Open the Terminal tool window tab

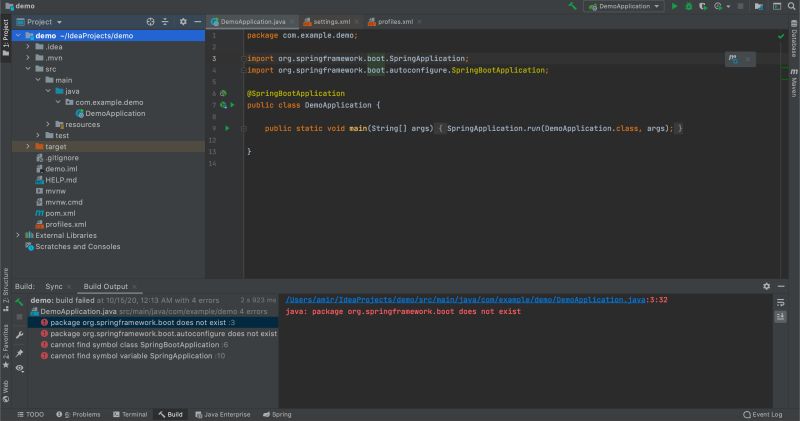point(130,414)
